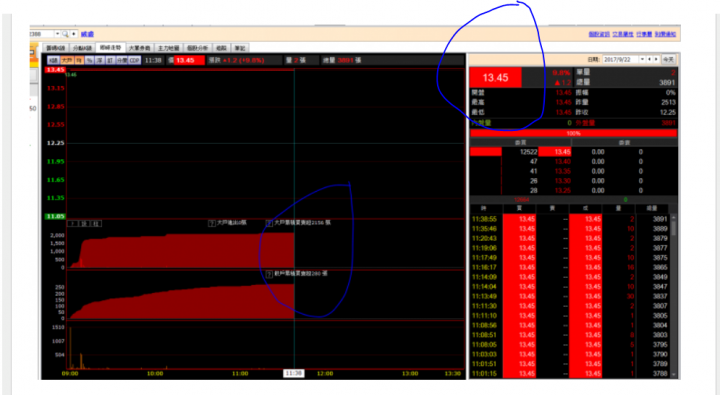Go to the next date with the right arrow
This screenshot has width=720, height=395.
pyautogui.click(x=656, y=59)
